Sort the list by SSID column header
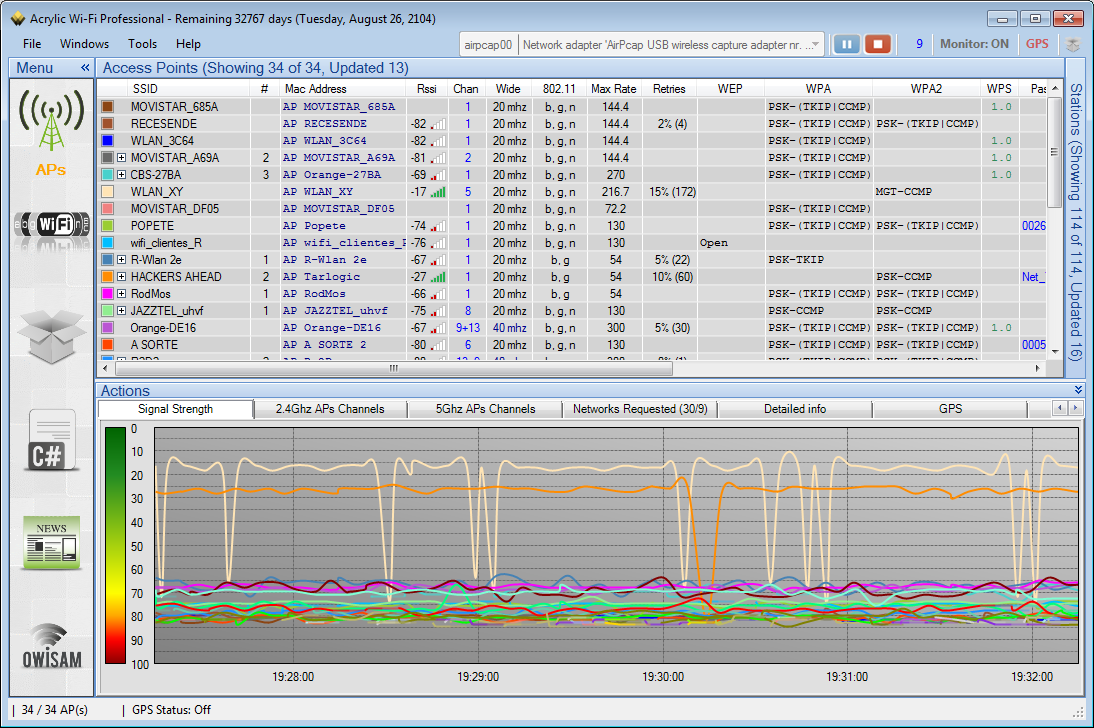 145,89
